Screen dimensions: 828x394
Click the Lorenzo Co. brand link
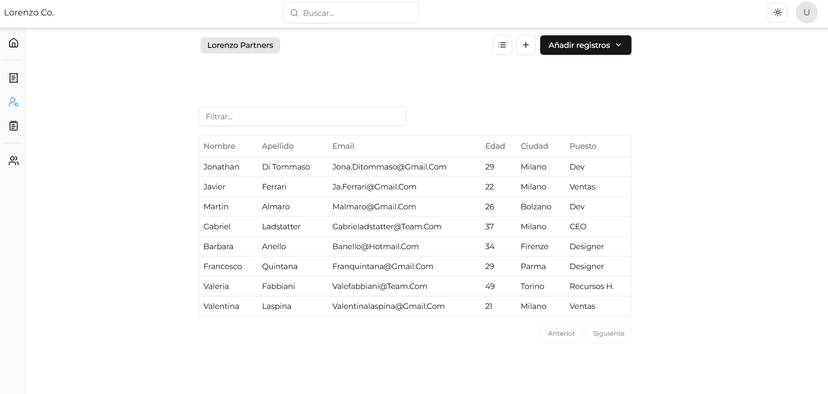pos(29,13)
